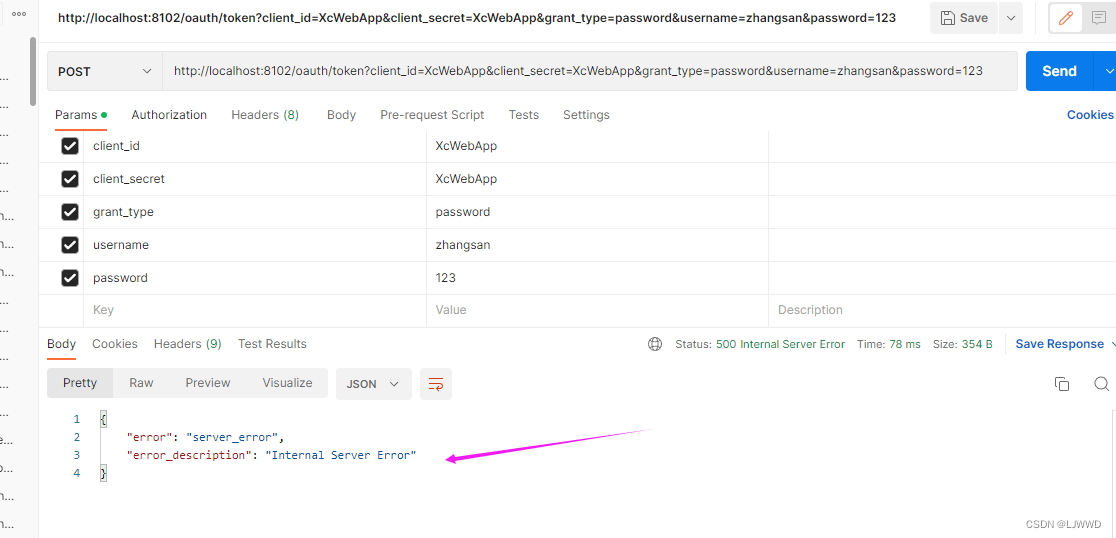
Task: Open the Tests tab
Action: (x=523, y=115)
